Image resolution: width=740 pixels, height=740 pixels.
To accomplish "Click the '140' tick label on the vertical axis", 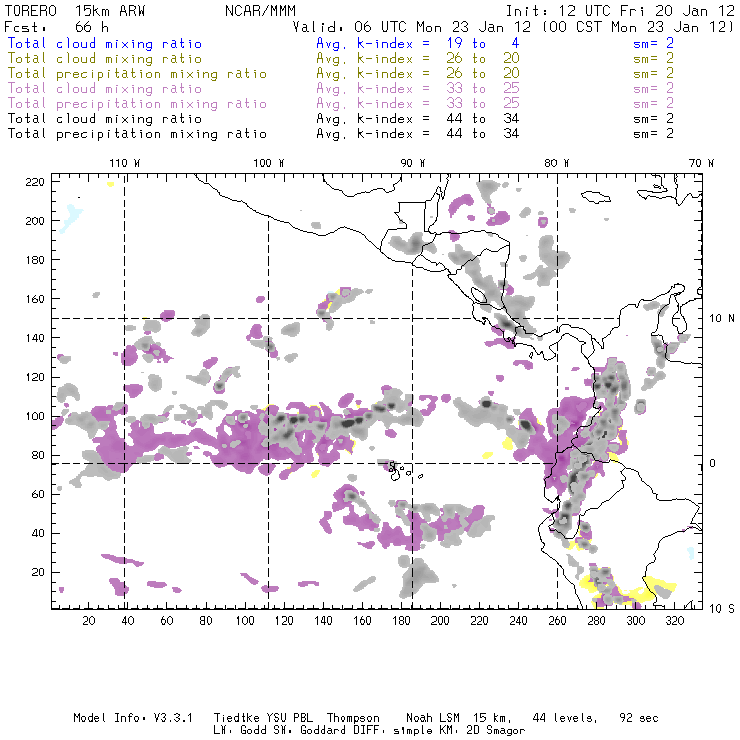I will [x=35, y=338].
